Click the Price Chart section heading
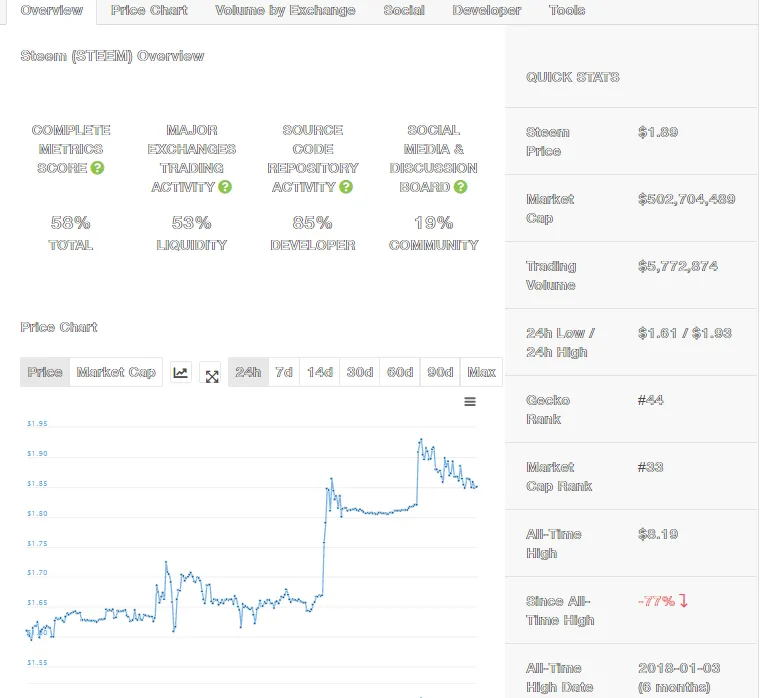Screen dimensions: 760x698 [59, 327]
